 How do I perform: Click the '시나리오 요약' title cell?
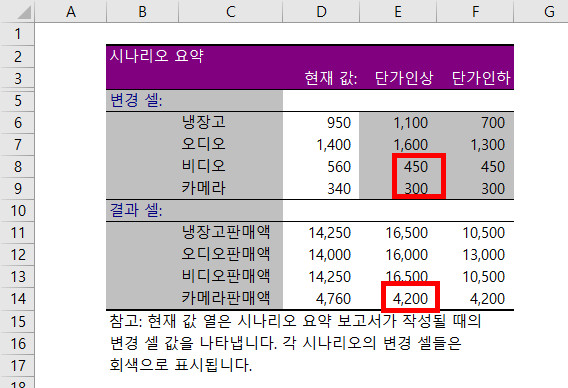click(x=157, y=56)
